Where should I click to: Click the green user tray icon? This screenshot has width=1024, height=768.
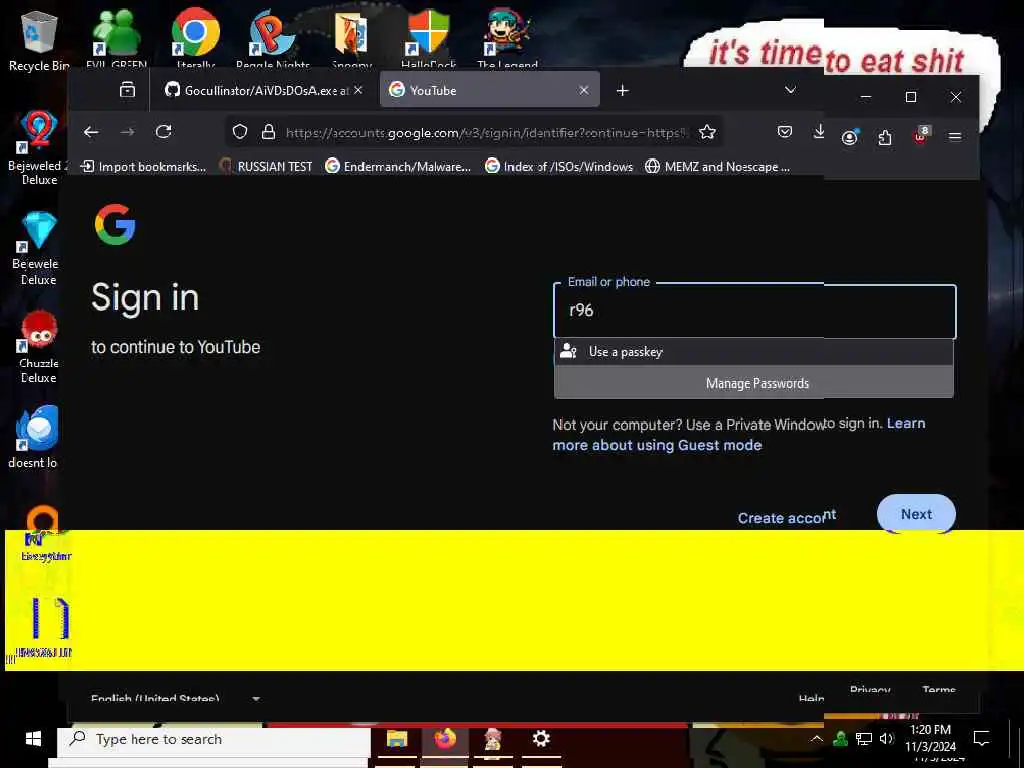(840, 739)
